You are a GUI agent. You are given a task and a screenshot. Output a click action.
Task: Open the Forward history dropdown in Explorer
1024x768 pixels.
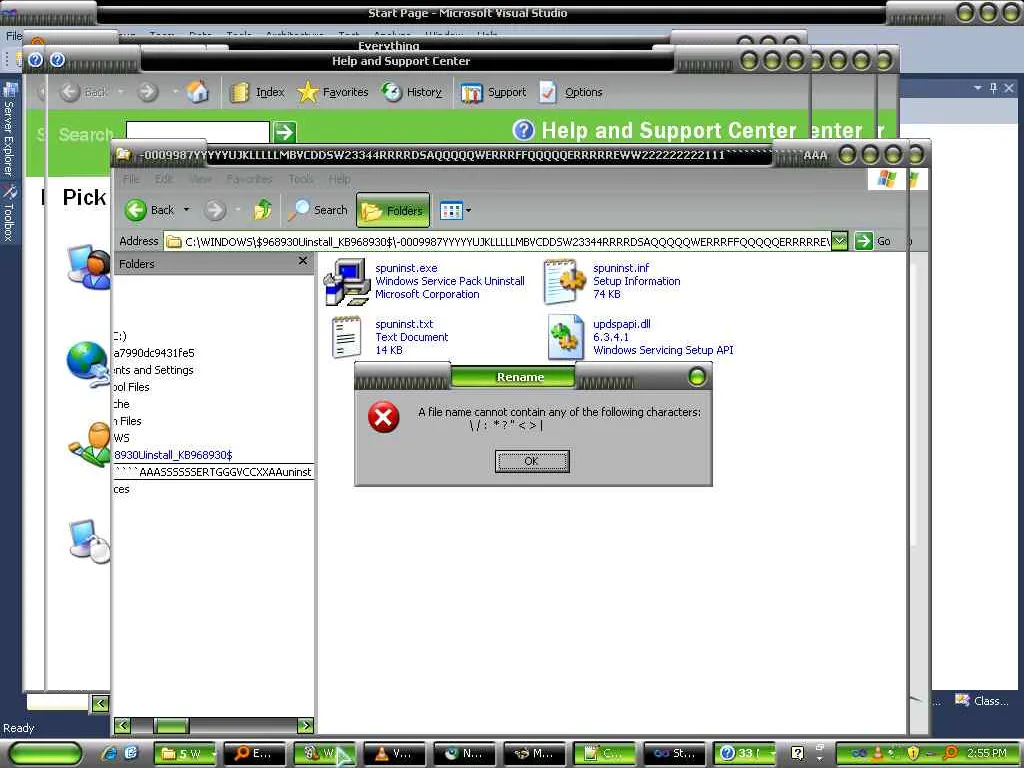238,210
